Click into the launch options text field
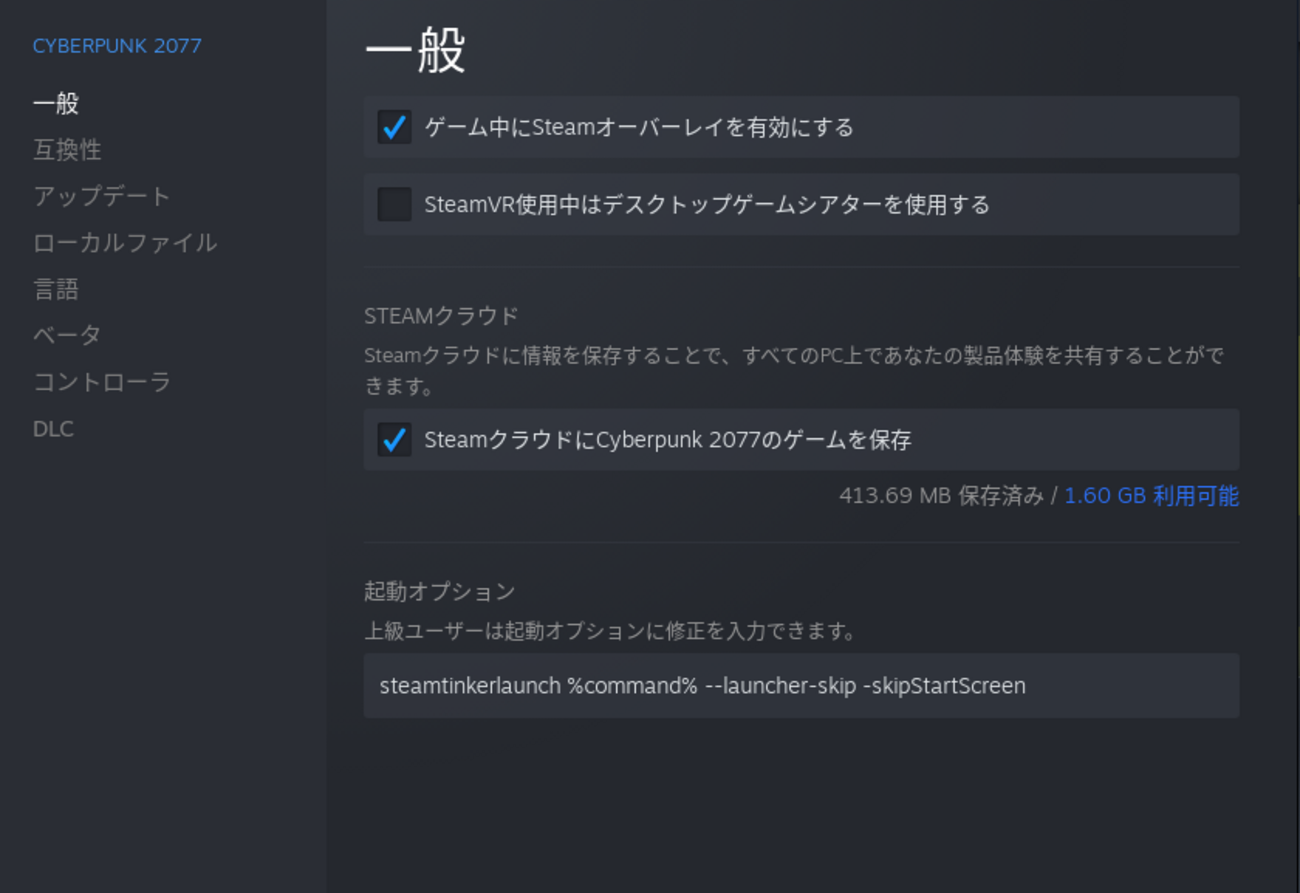The image size is (1300, 893). click(x=800, y=686)
